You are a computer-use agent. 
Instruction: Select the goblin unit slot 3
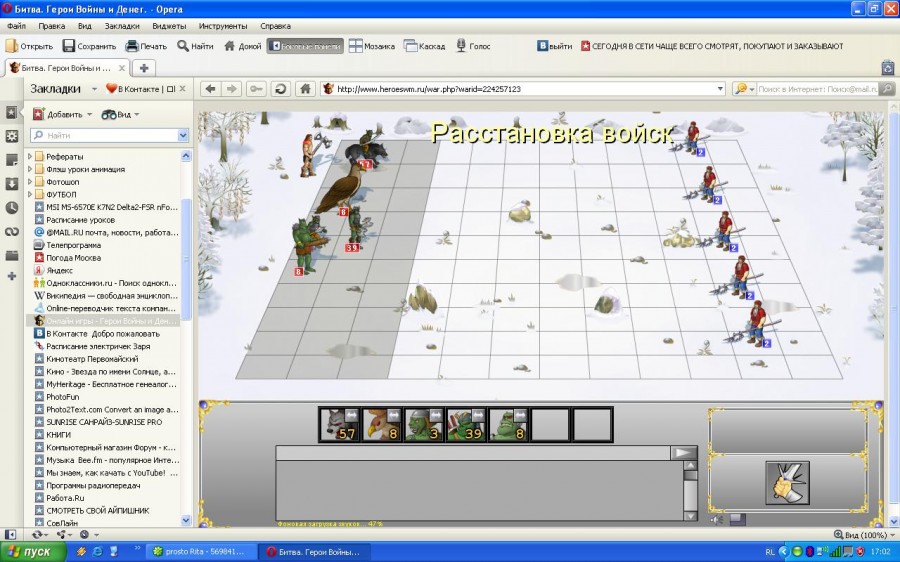pos(424,425)
